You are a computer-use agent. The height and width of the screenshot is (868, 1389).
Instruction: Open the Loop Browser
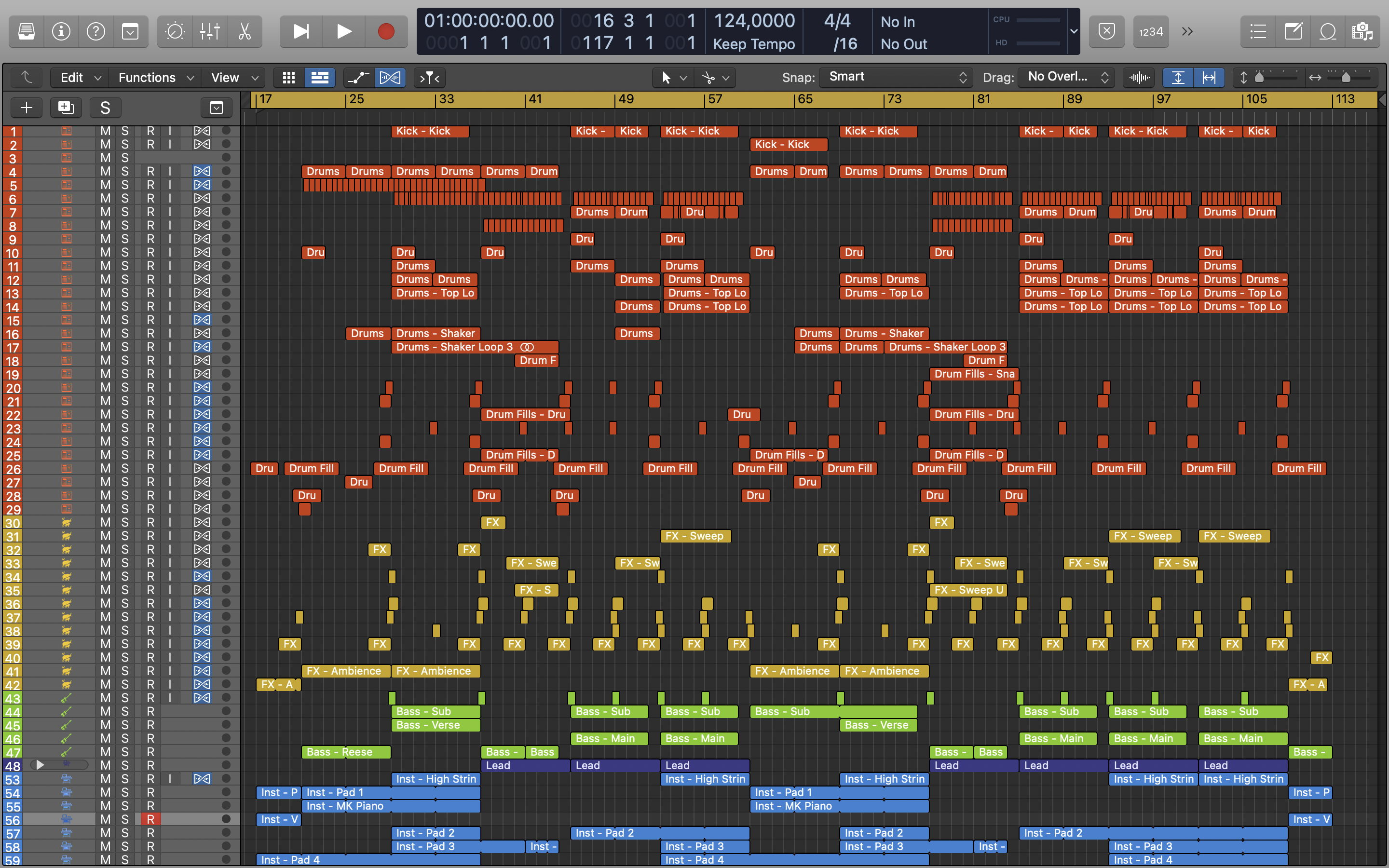point(1328,31)
